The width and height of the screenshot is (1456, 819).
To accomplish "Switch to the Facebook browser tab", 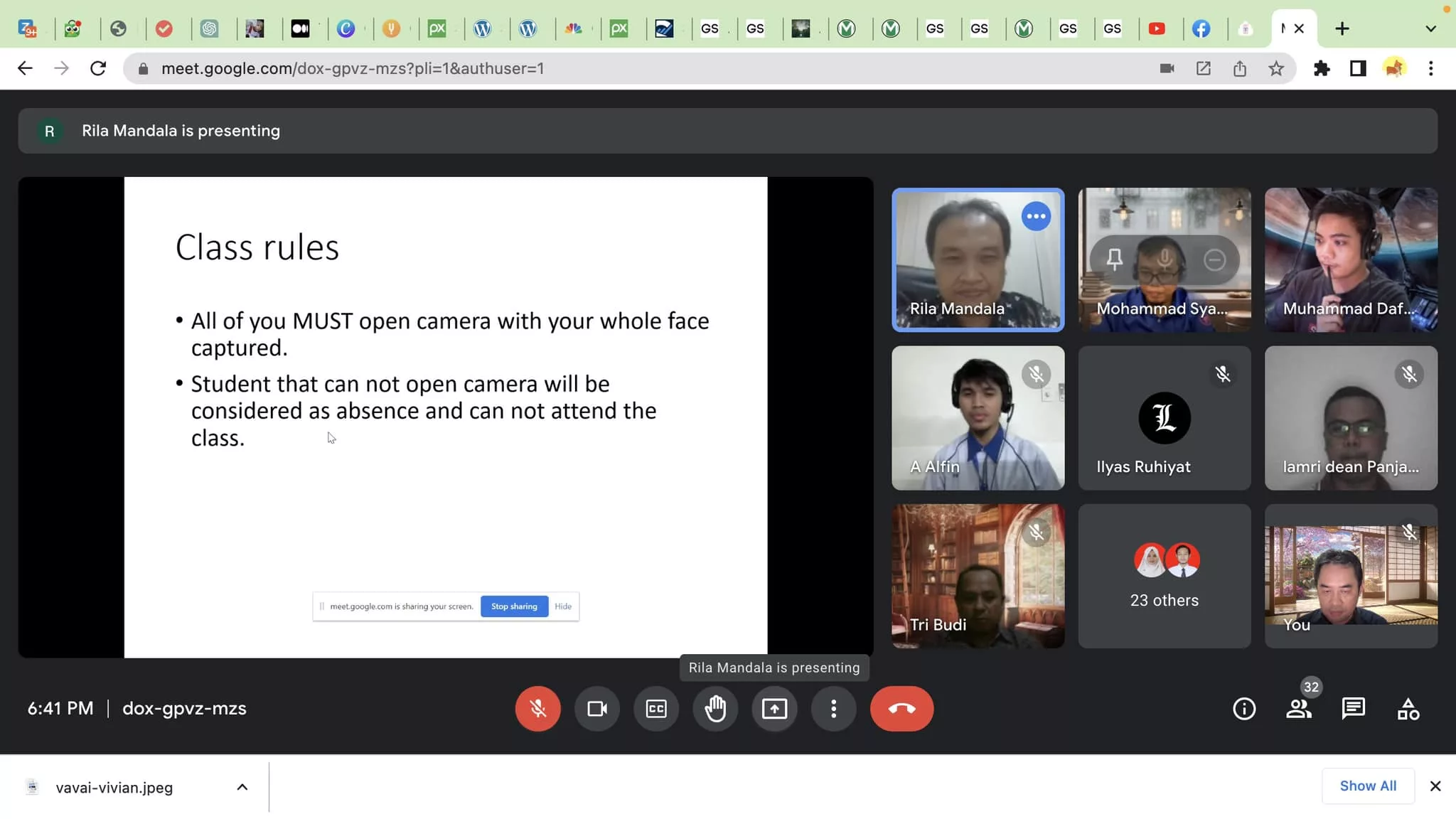I will (x=1201, y=28).
